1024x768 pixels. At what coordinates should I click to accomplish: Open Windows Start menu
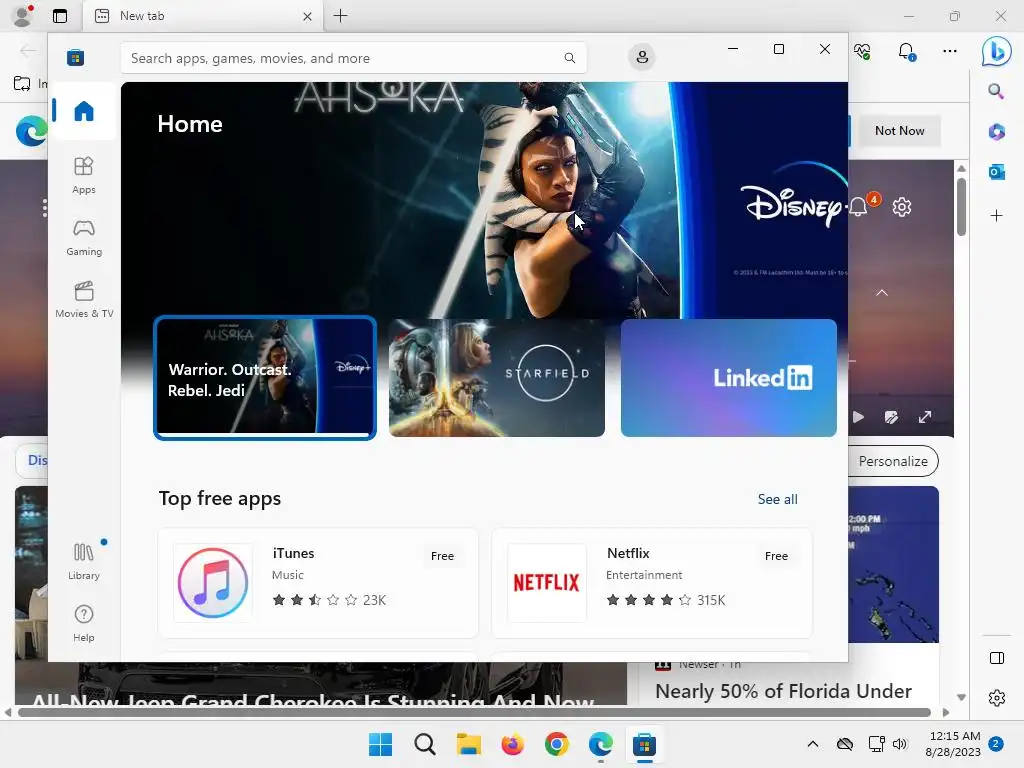[380, 744]
